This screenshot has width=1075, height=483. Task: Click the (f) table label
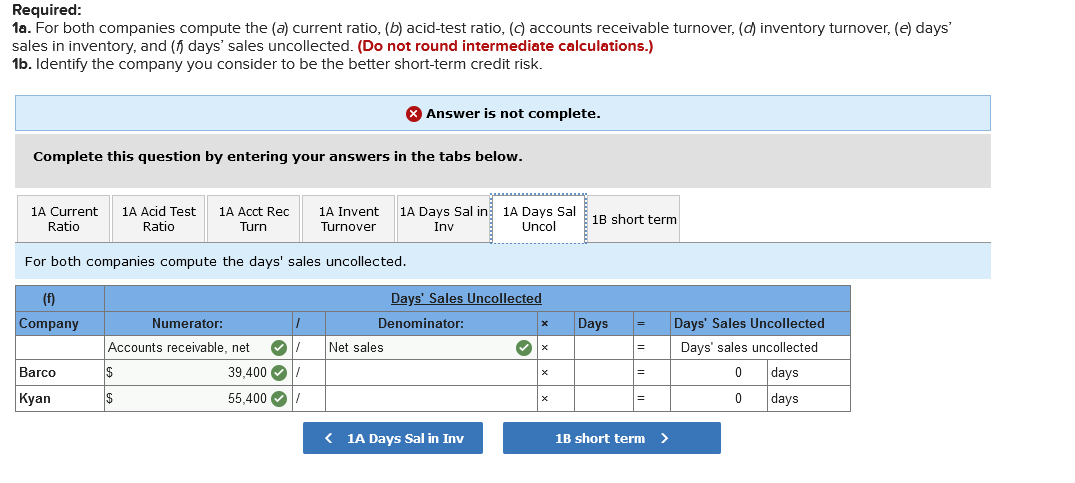pyautogui.click(x=49, y=299)
